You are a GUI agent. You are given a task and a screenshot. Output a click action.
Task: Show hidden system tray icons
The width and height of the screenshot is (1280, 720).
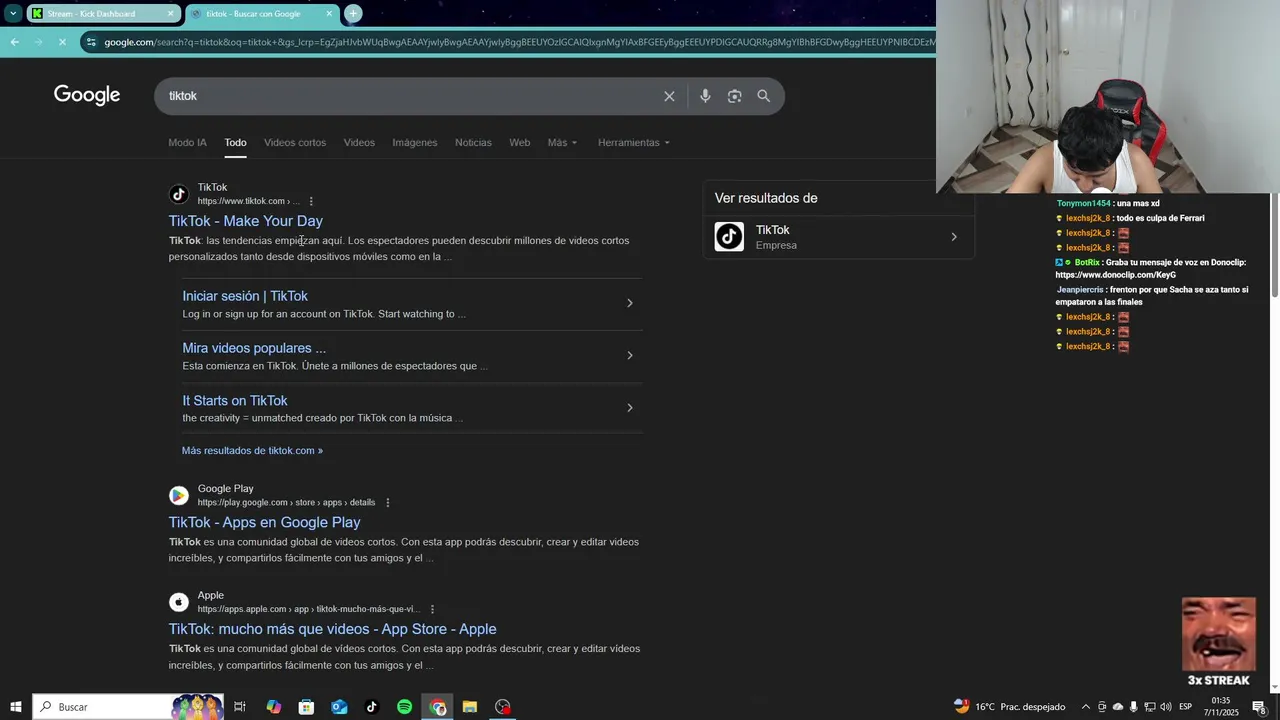(1086, 707)
